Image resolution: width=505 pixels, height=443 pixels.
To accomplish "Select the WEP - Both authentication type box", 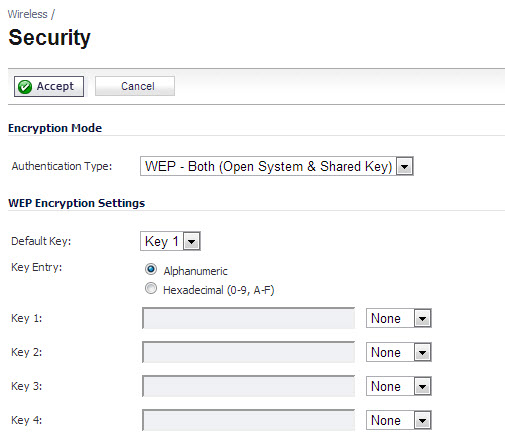I will tap(277, 166).
